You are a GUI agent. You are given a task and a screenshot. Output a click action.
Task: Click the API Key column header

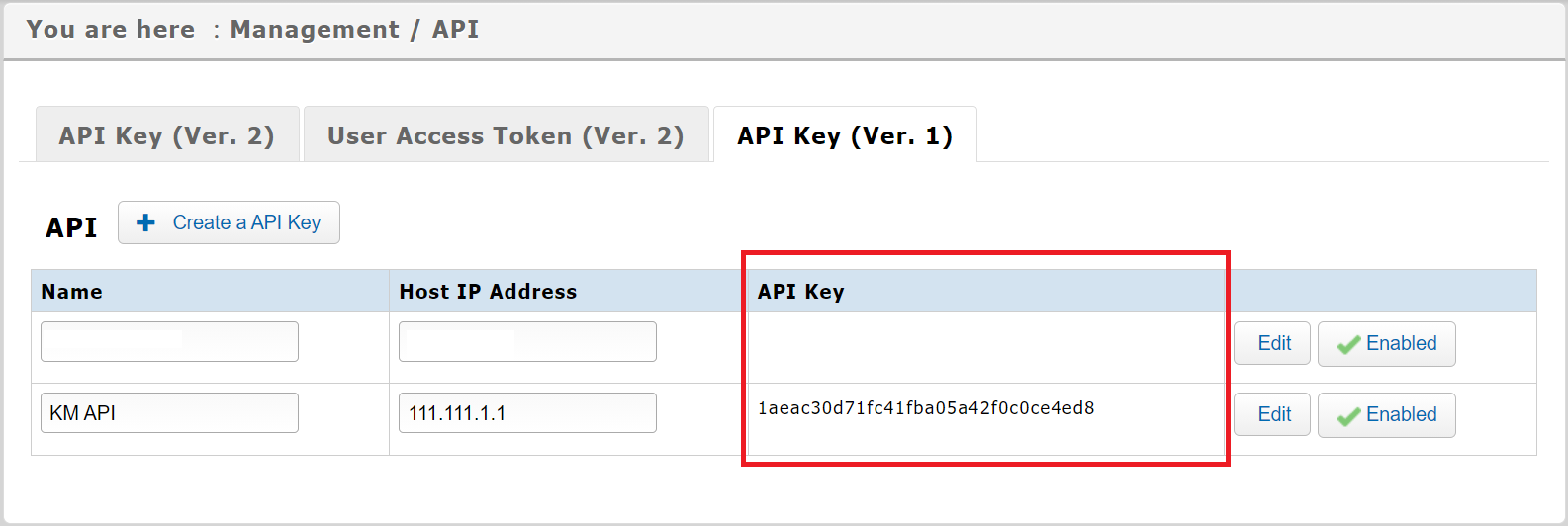[800, 292]
